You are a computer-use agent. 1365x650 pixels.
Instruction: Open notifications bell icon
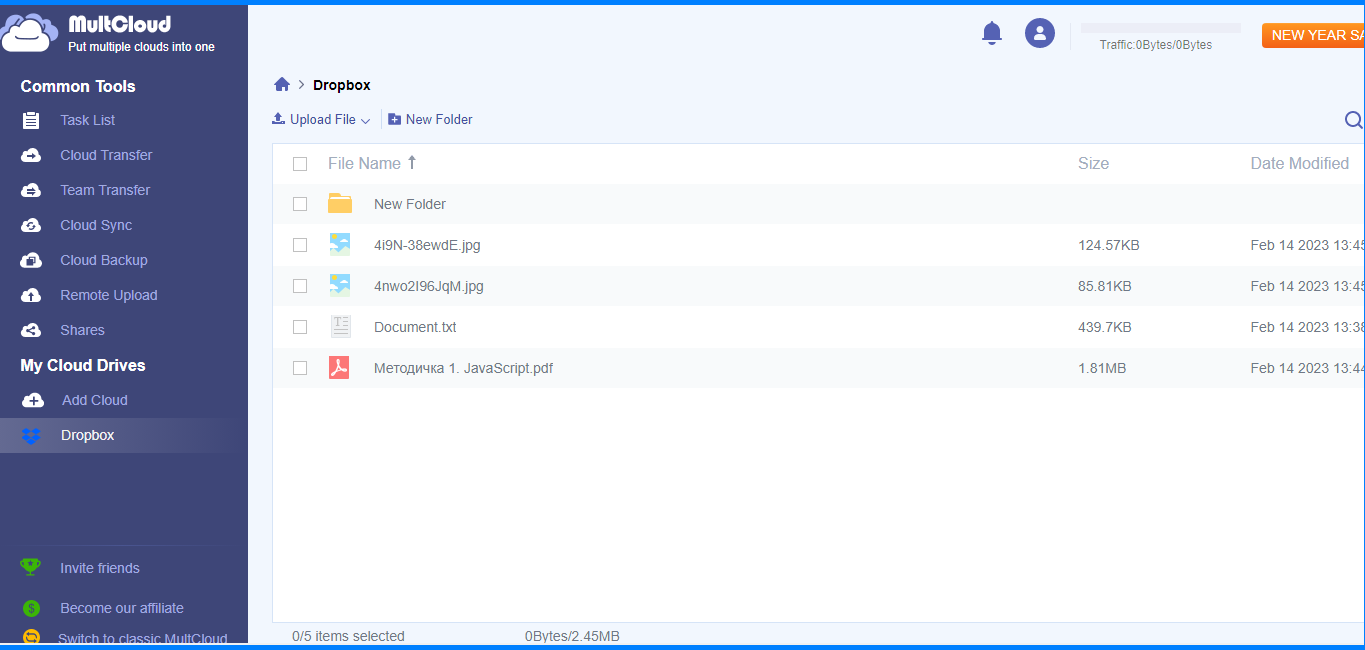(992, 33)
